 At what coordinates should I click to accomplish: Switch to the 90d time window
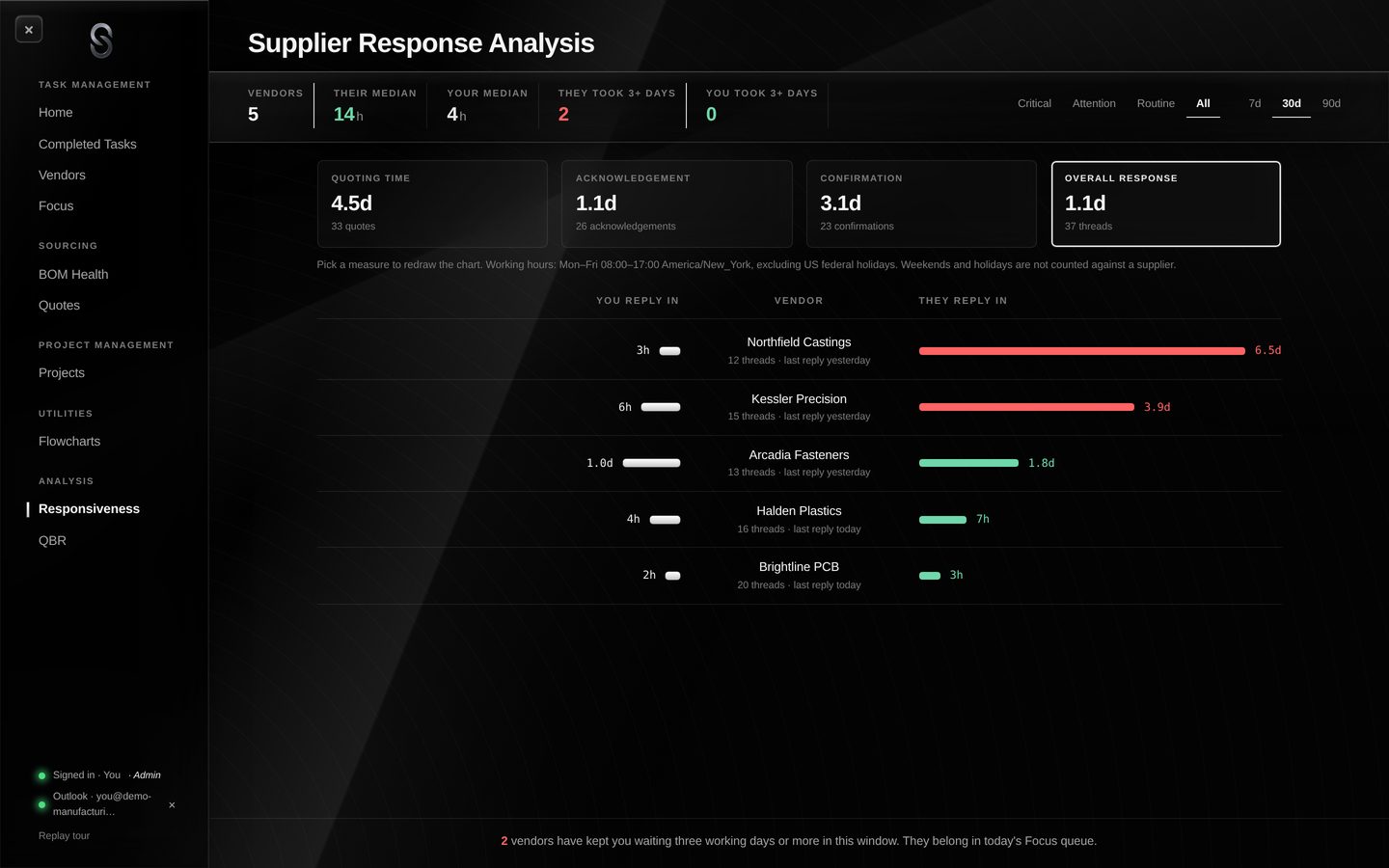coord(1331,103)
